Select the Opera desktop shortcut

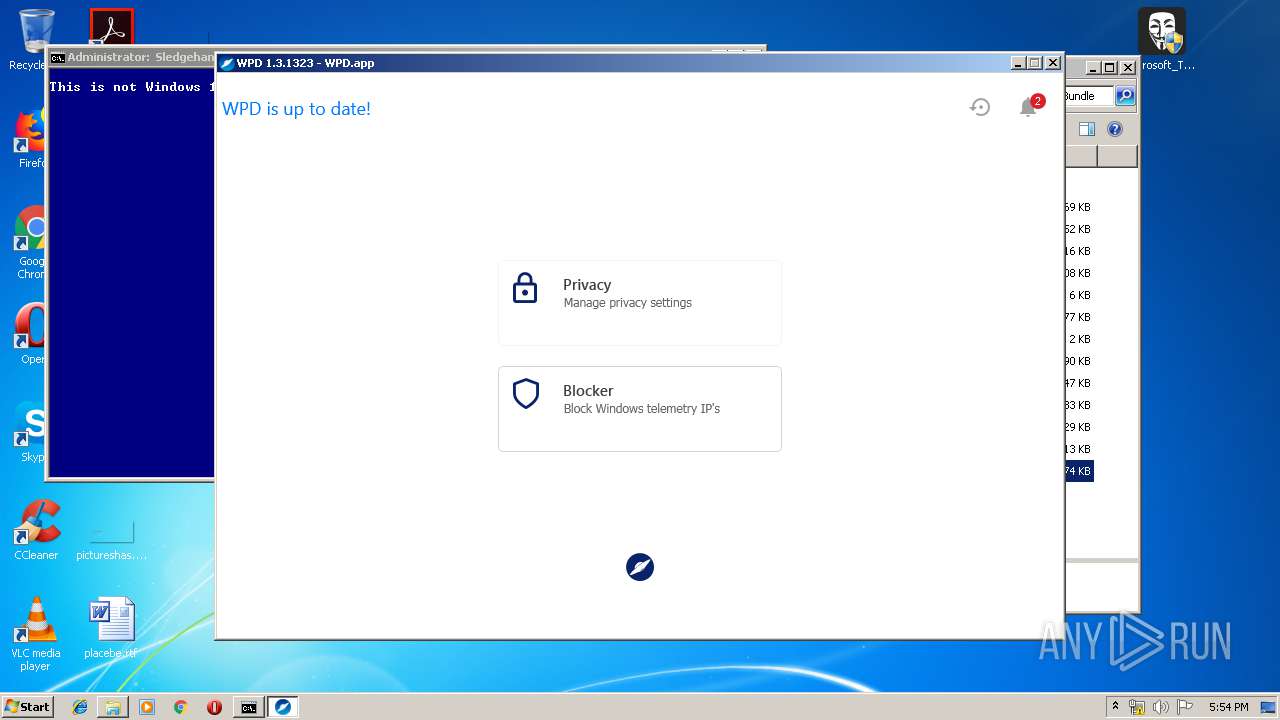coord(30,333)
